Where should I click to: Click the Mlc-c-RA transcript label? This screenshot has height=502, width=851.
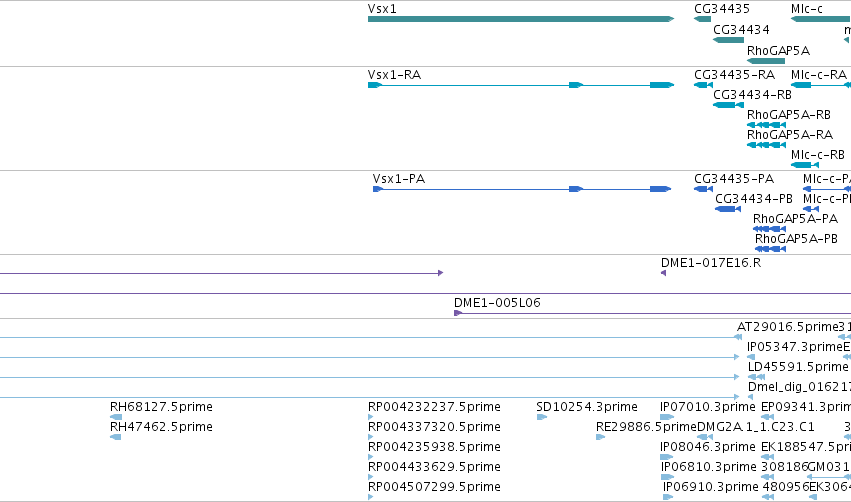818,75
